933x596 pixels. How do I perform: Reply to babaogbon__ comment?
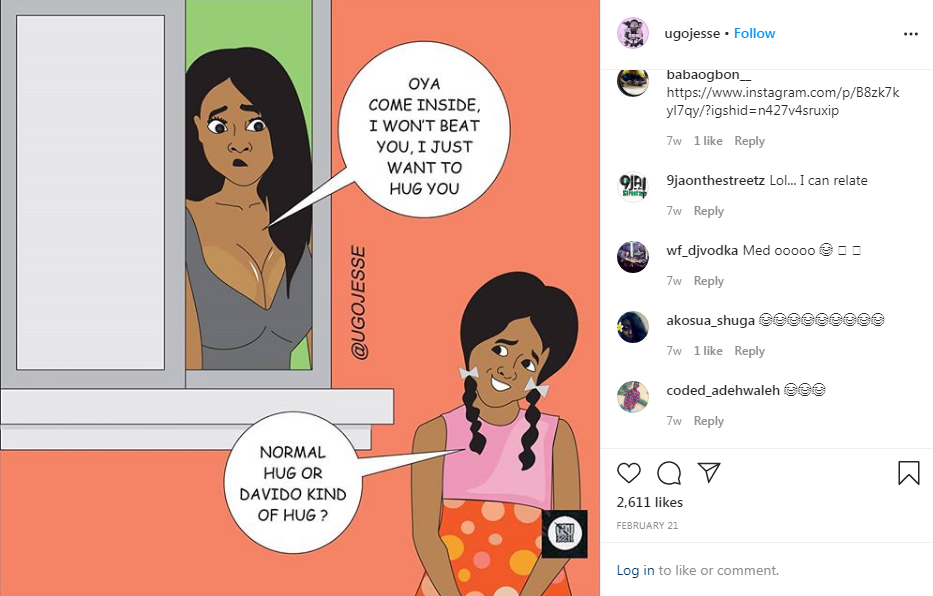click(749, 141)
